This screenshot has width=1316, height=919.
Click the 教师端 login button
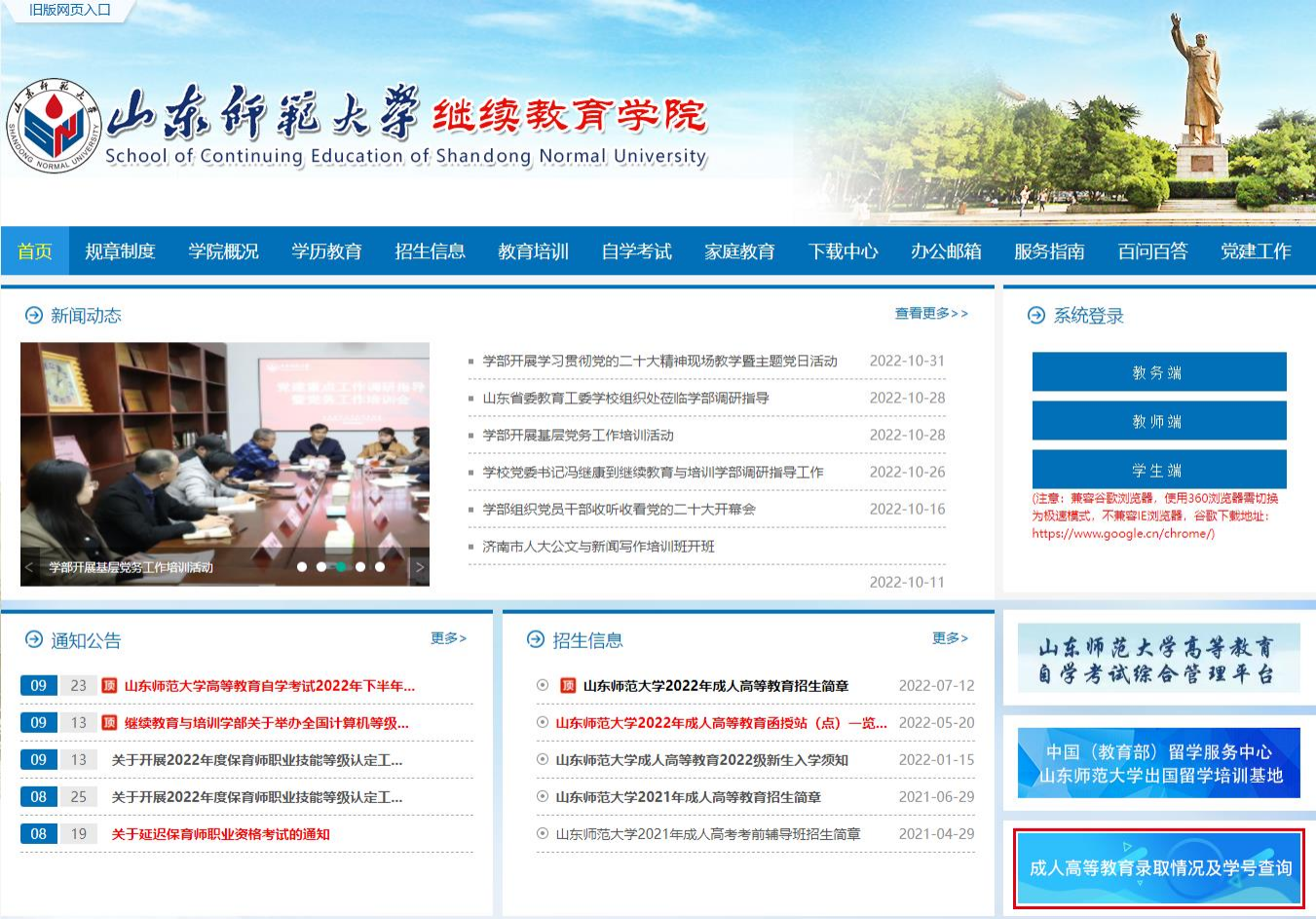1159,421
